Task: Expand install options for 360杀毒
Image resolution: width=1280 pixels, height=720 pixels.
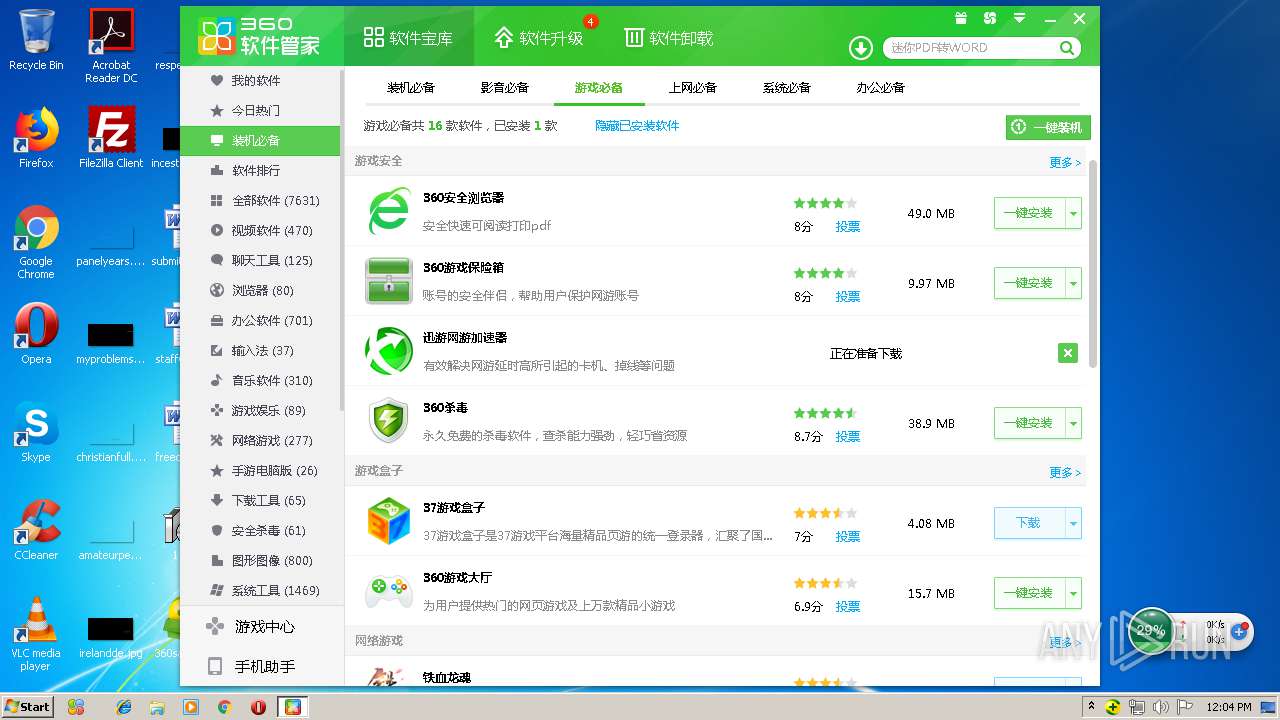Action: tap(1074, 423)
